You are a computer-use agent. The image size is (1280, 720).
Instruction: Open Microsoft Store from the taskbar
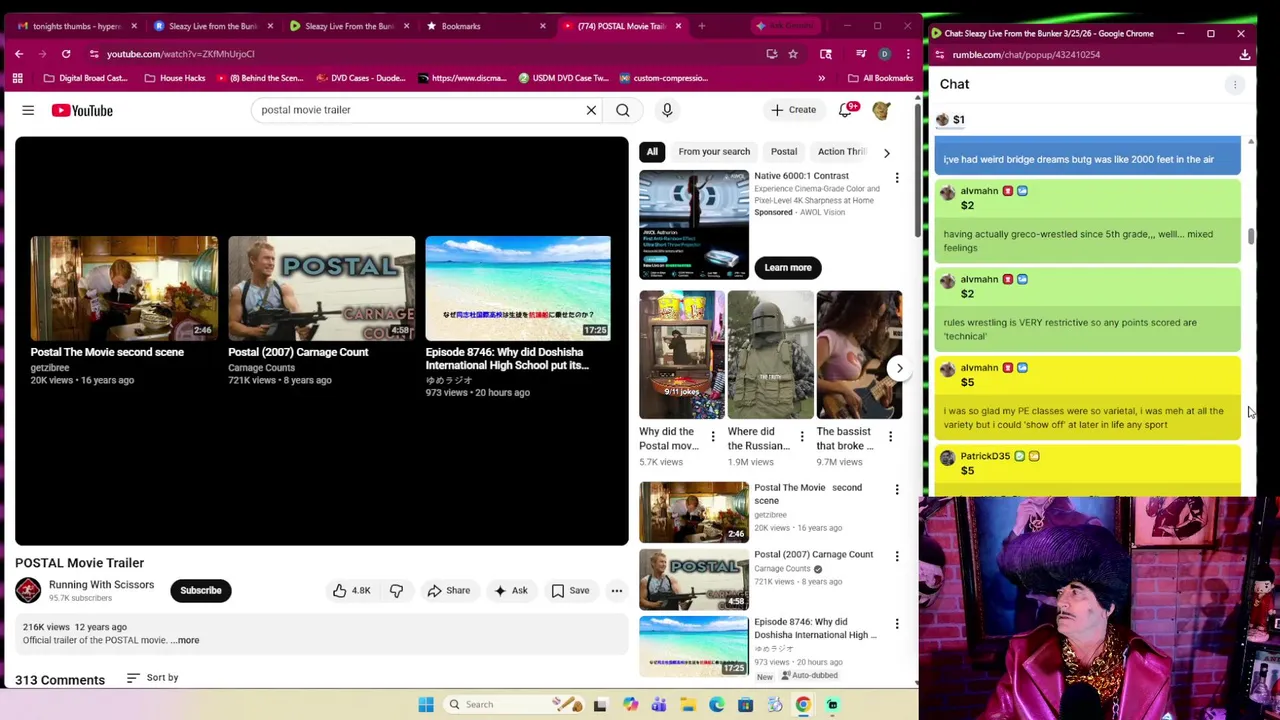(x=745, y=705)
